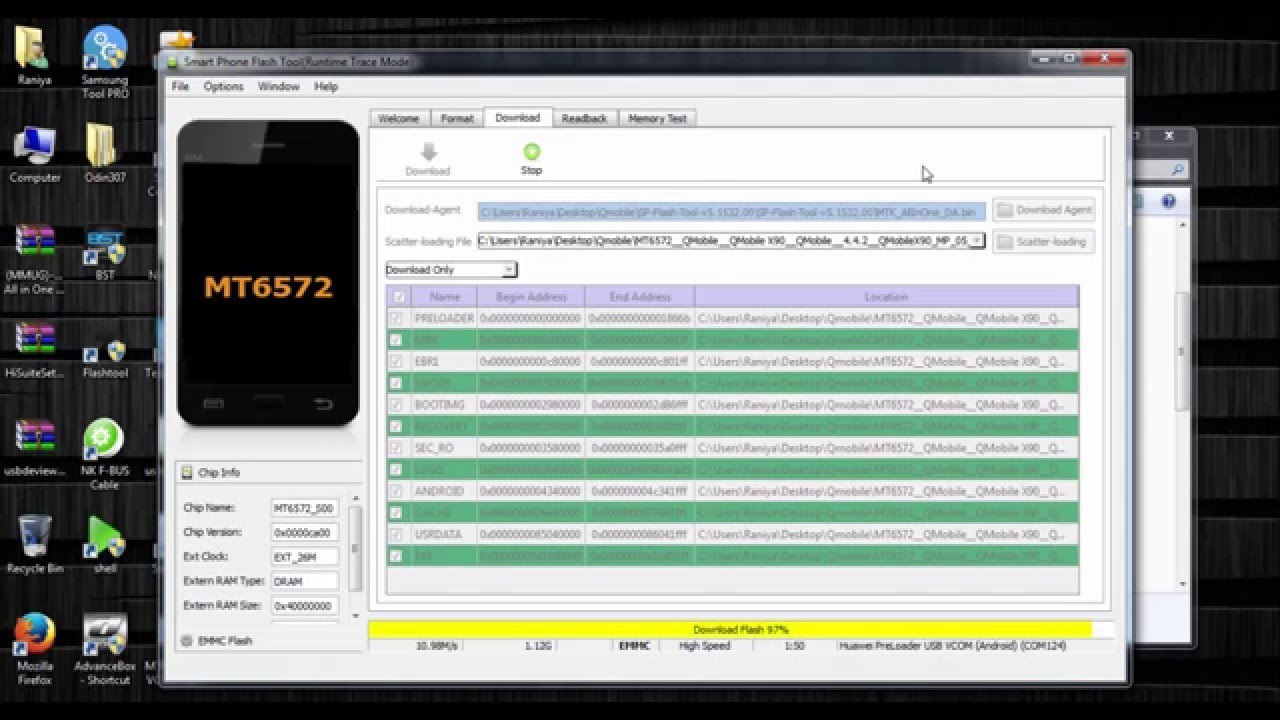Click the Extern RAM Size field
1280x720 pixels.
pyautogui.click(x=304, y=605)
